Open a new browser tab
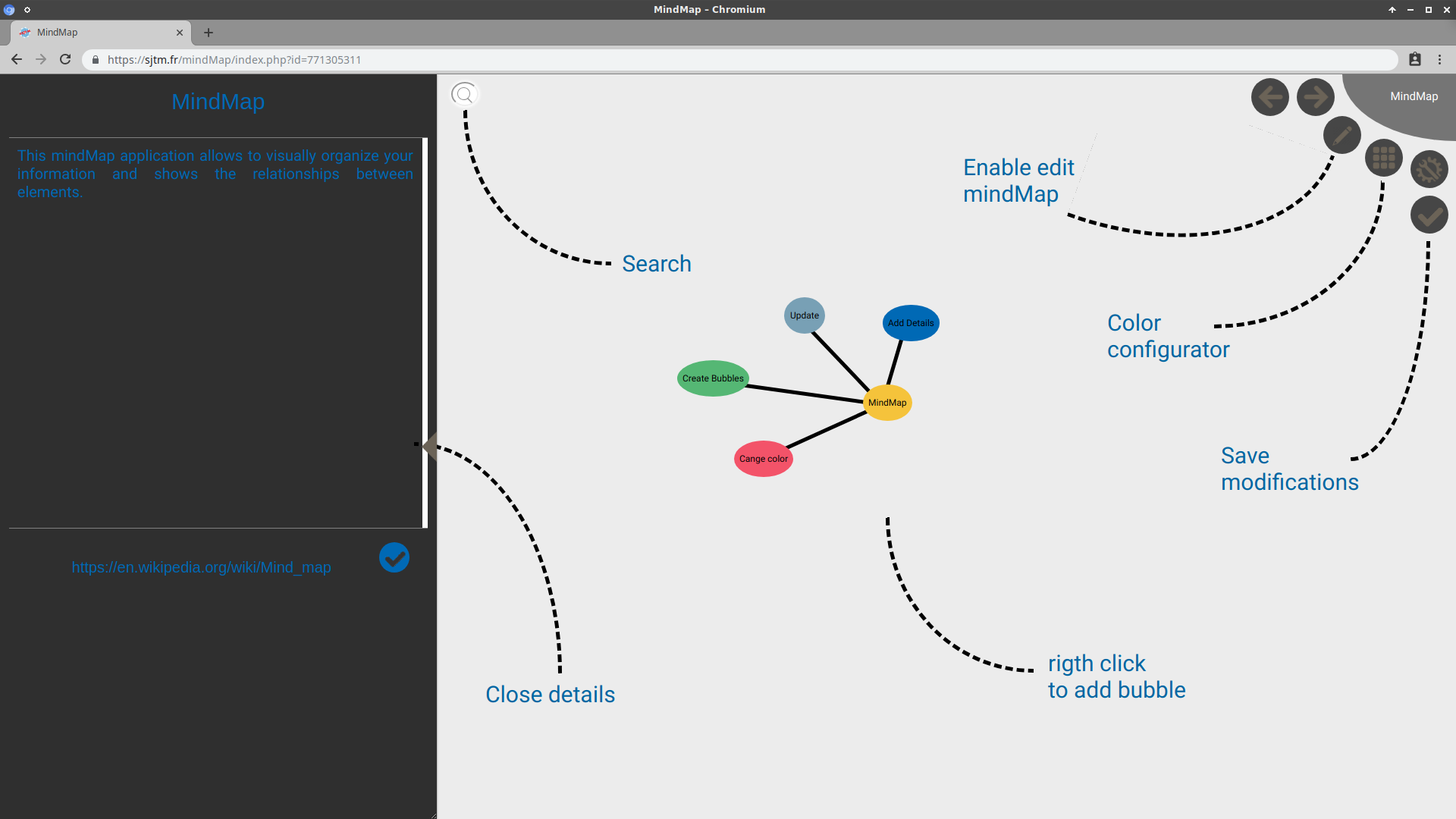This screenshot has width=1456, height=819. tap(209, 33)
